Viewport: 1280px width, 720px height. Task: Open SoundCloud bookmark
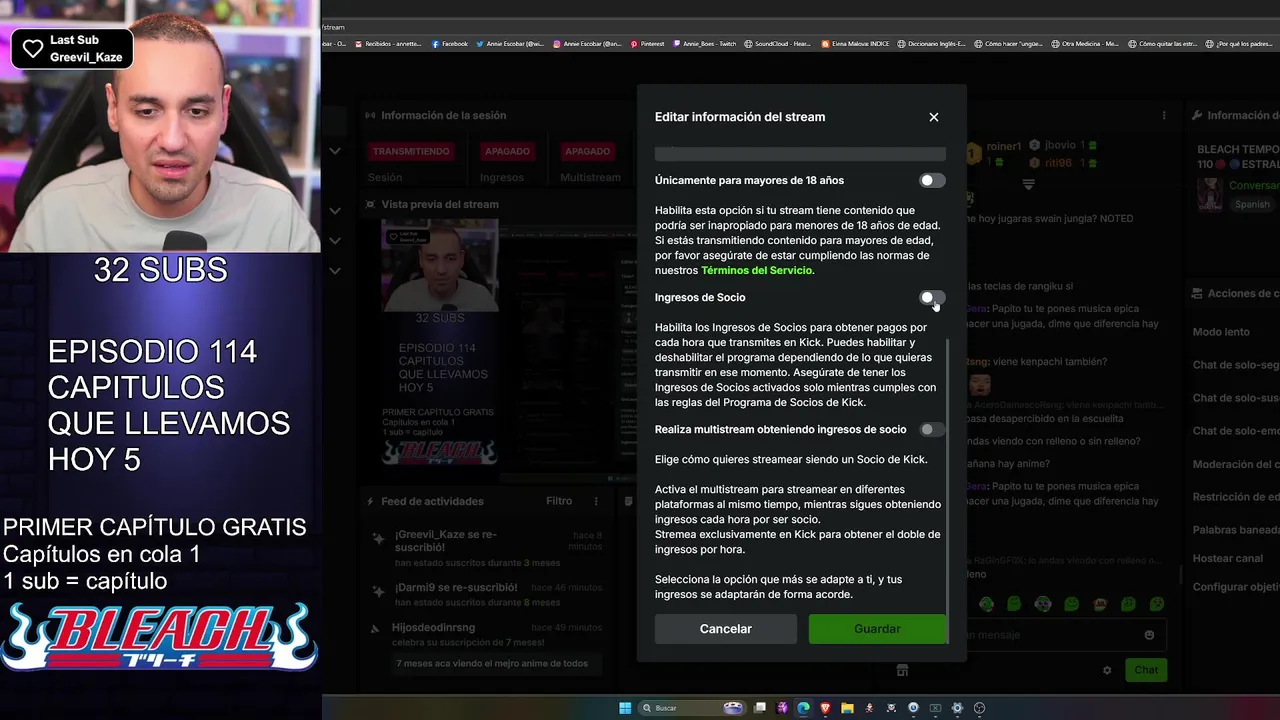pyautogui.click(x=778, y=44)
